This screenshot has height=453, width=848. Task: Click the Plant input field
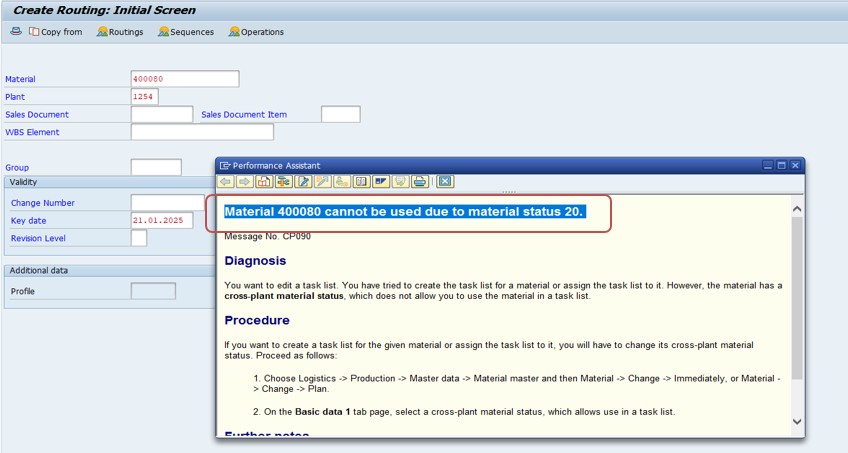click(144, 97)
